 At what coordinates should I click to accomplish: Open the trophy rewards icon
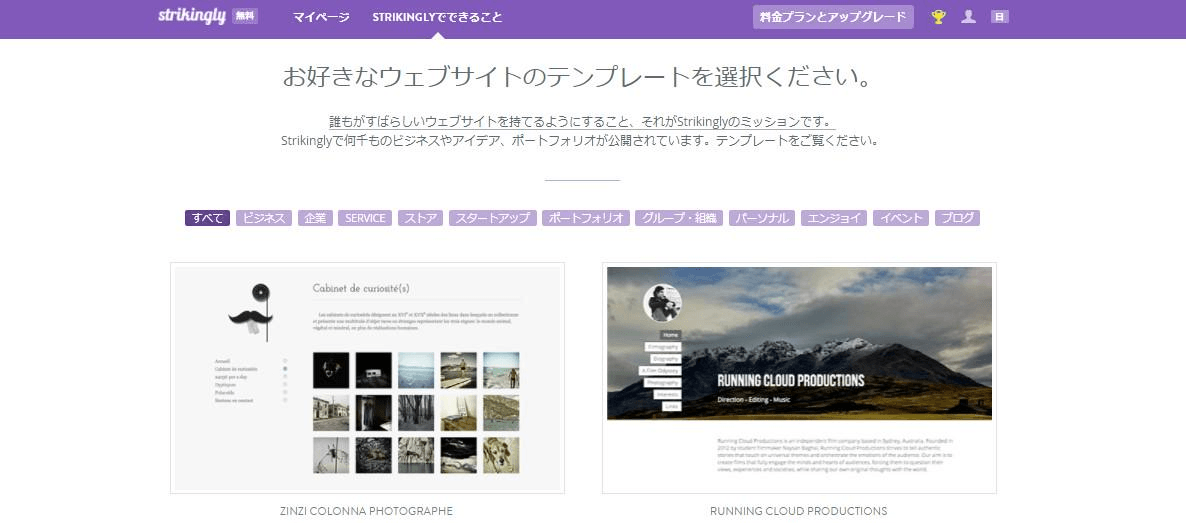coord(939,17)
